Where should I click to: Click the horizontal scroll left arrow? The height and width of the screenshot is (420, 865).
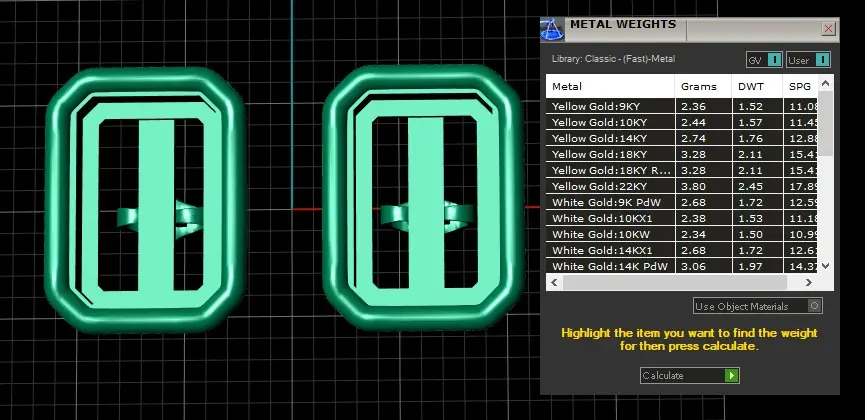[554, 282]
